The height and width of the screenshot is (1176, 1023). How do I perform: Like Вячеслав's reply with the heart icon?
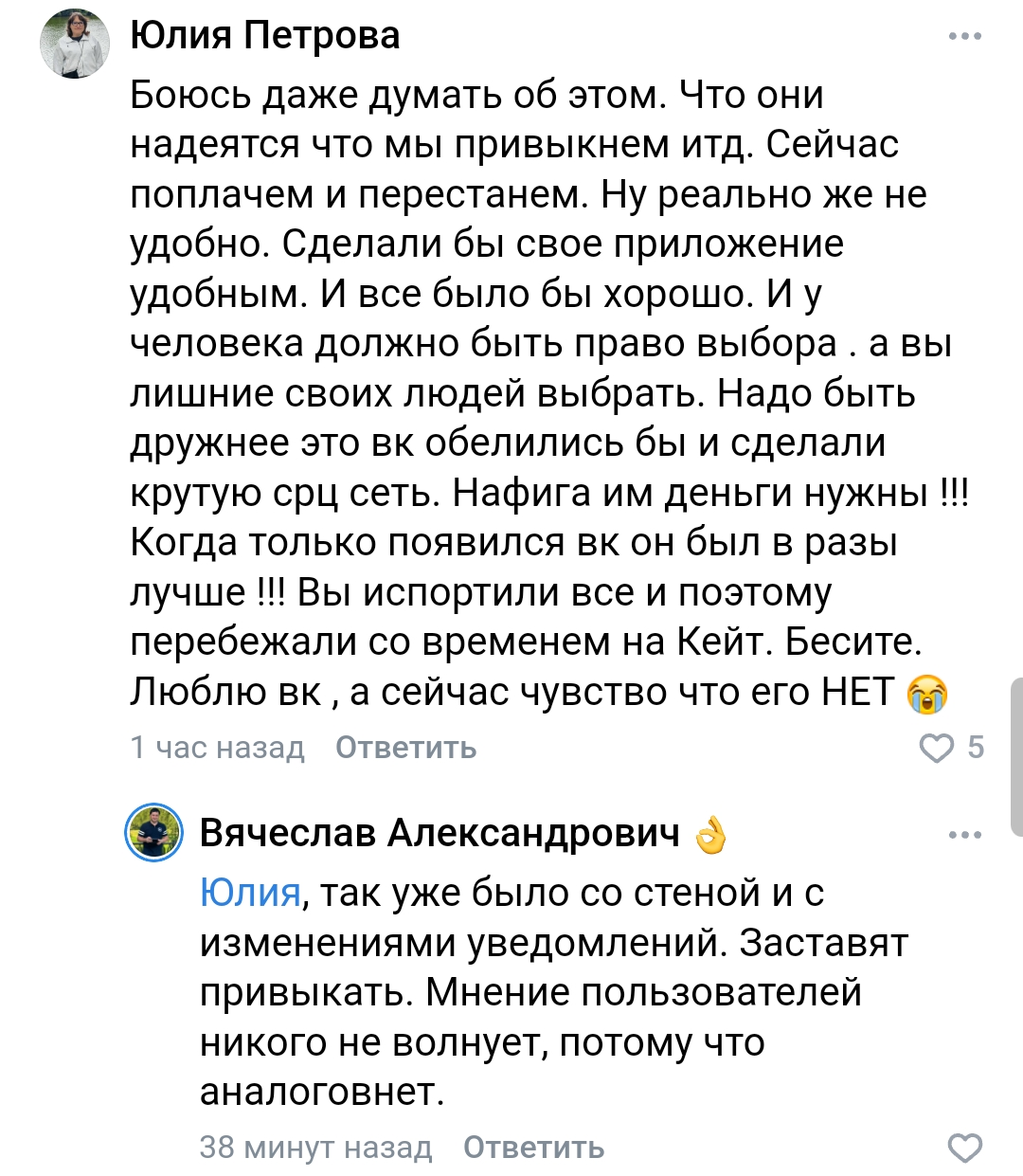(965, 1148)
